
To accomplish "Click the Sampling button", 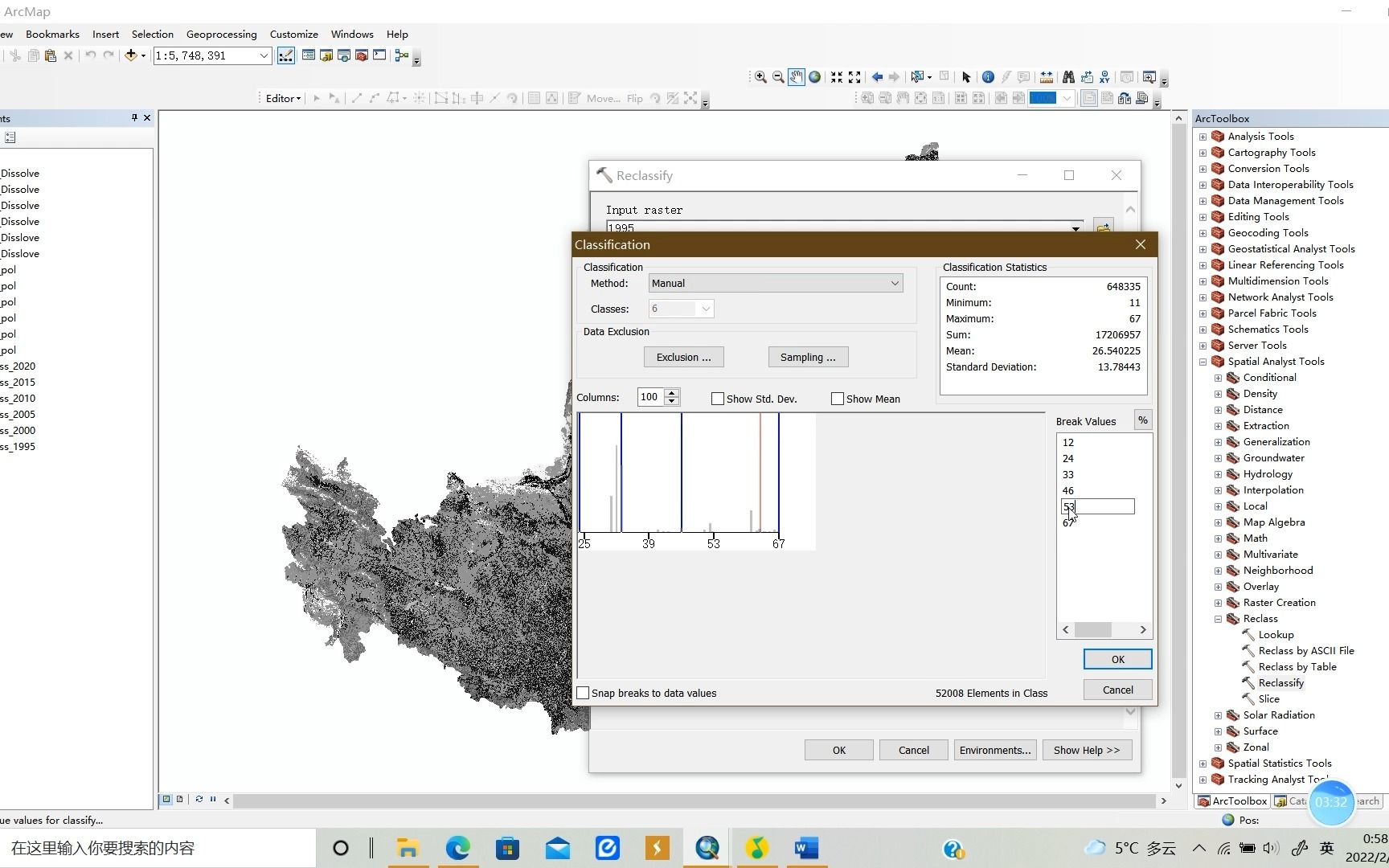I will coord(808,357).
